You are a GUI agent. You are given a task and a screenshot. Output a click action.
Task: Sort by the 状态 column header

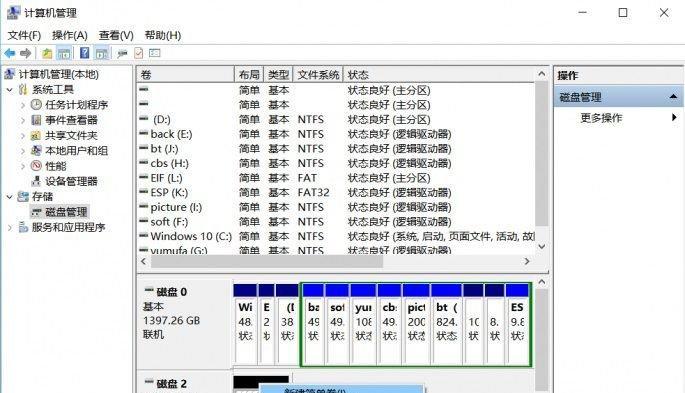(439, 75)
